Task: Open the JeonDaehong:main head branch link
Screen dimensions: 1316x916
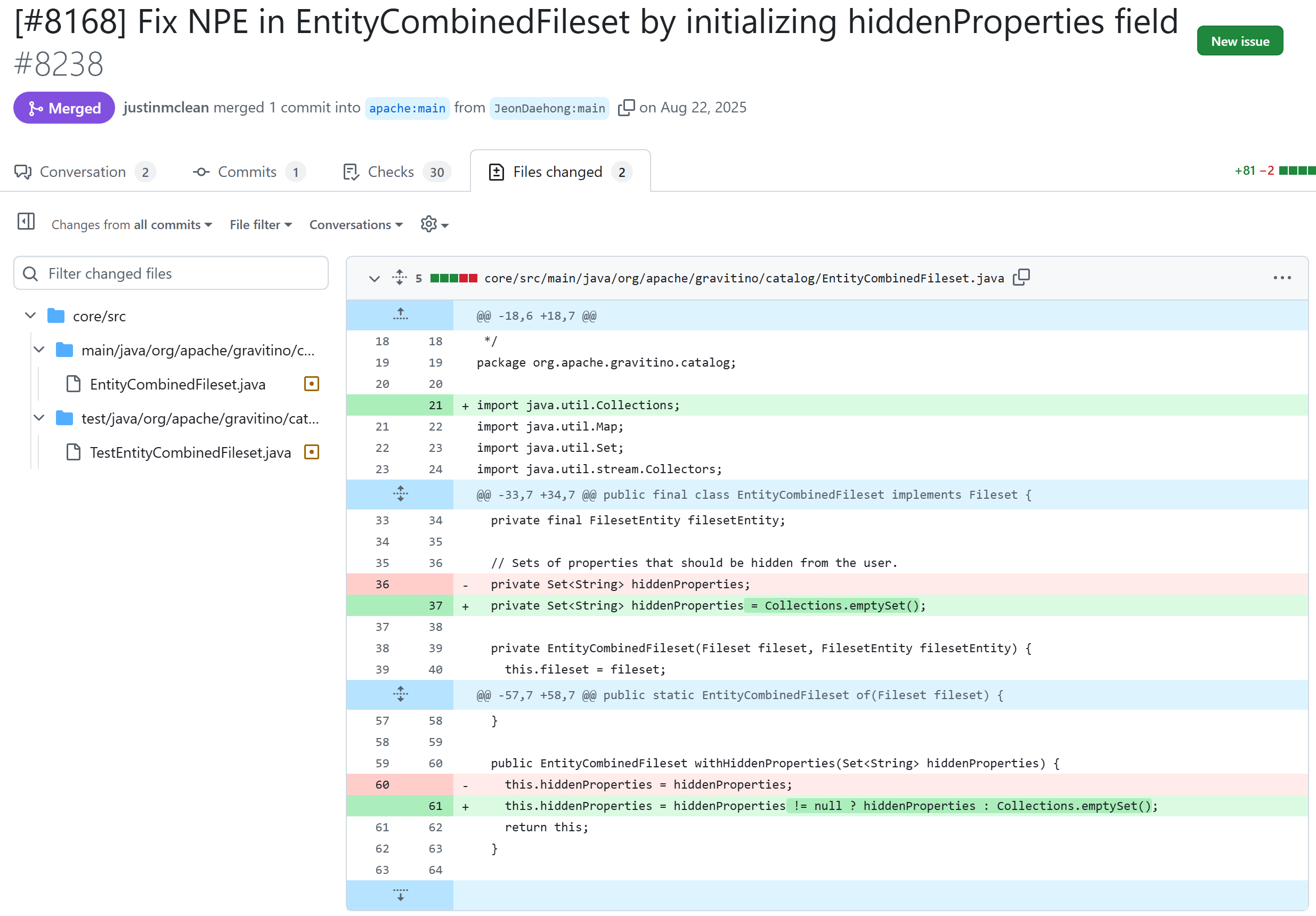Action: point(549,108)
